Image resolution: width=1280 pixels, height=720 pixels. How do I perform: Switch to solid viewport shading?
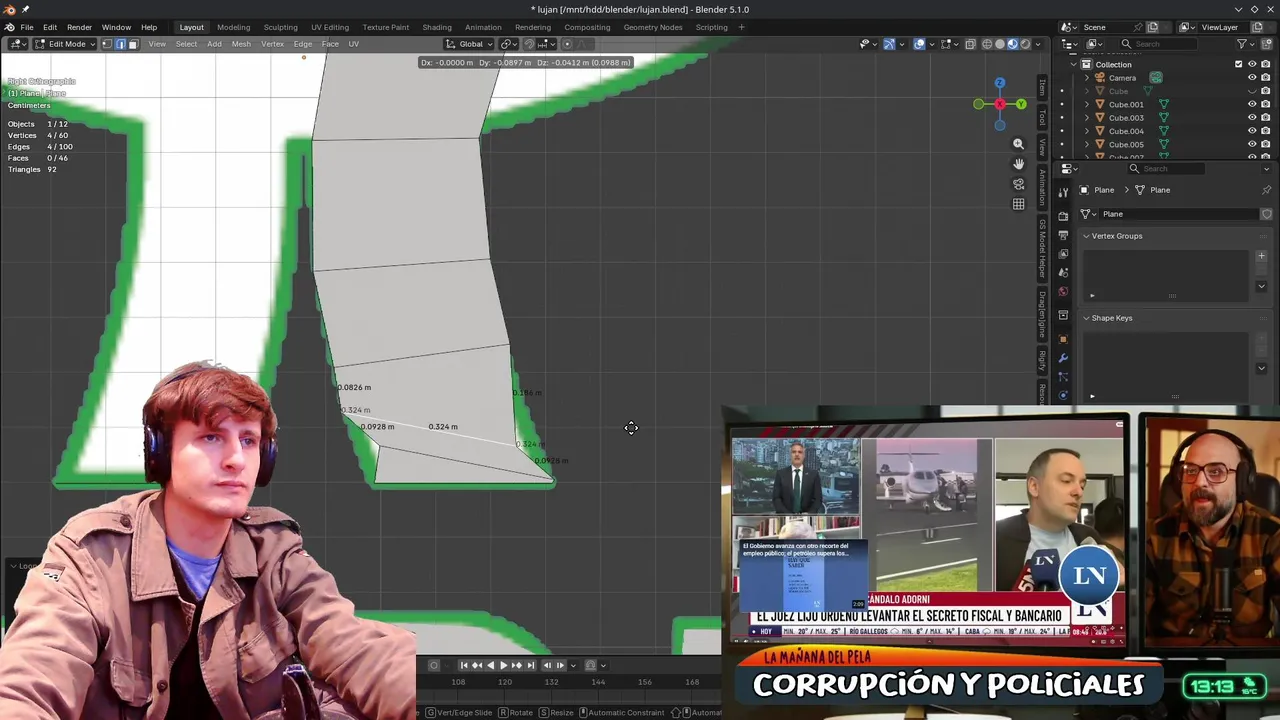[999, 44]
